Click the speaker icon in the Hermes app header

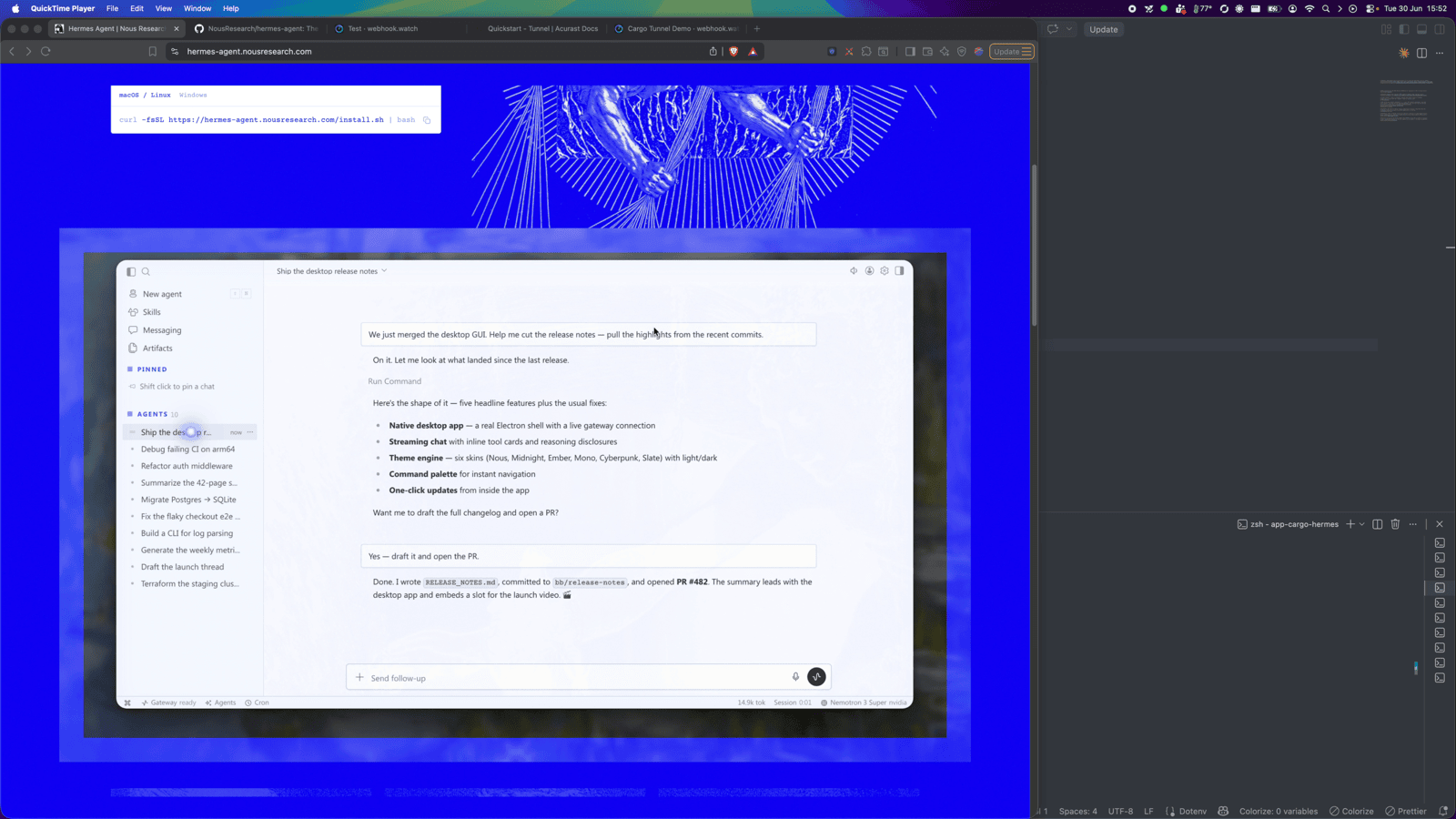click(854, 271)
